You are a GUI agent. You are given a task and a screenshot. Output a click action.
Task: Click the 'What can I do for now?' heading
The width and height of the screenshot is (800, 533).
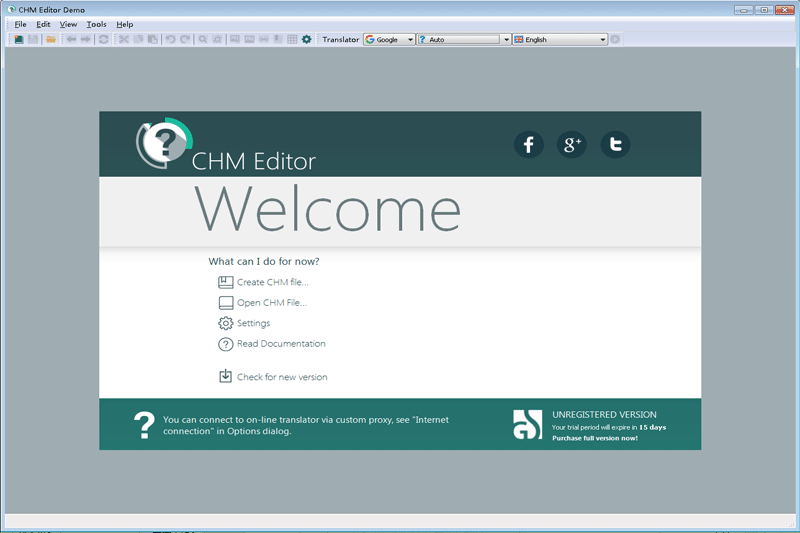coord(264,261)
